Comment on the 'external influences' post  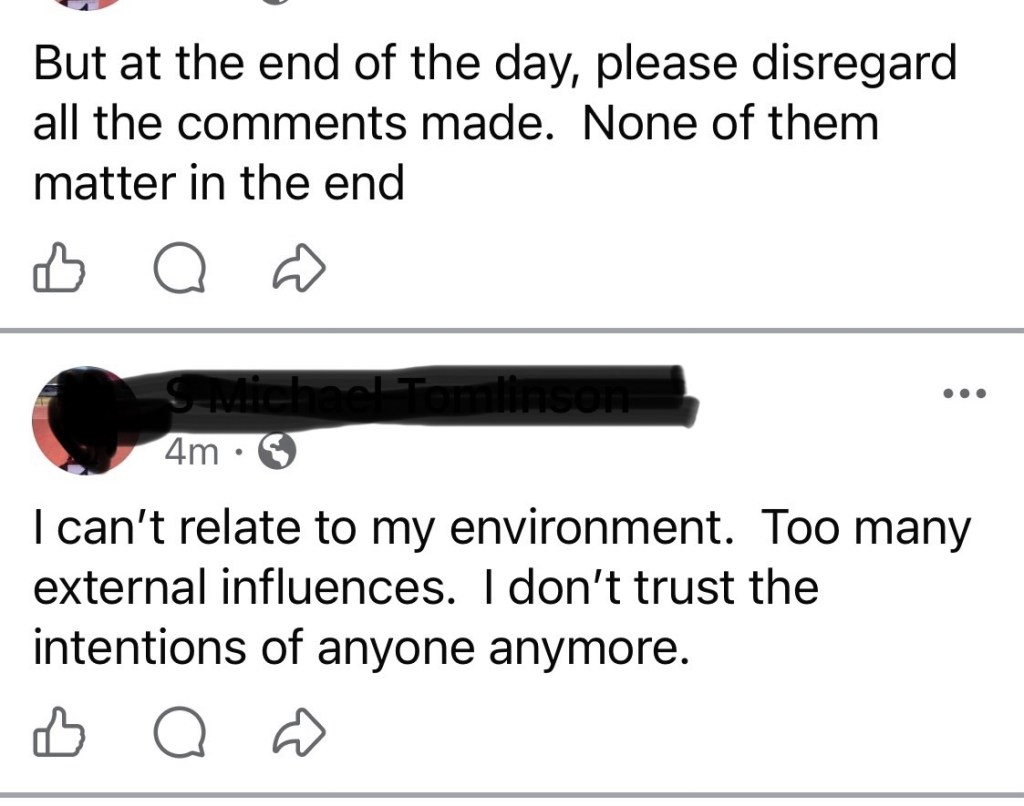pos(181,735)
